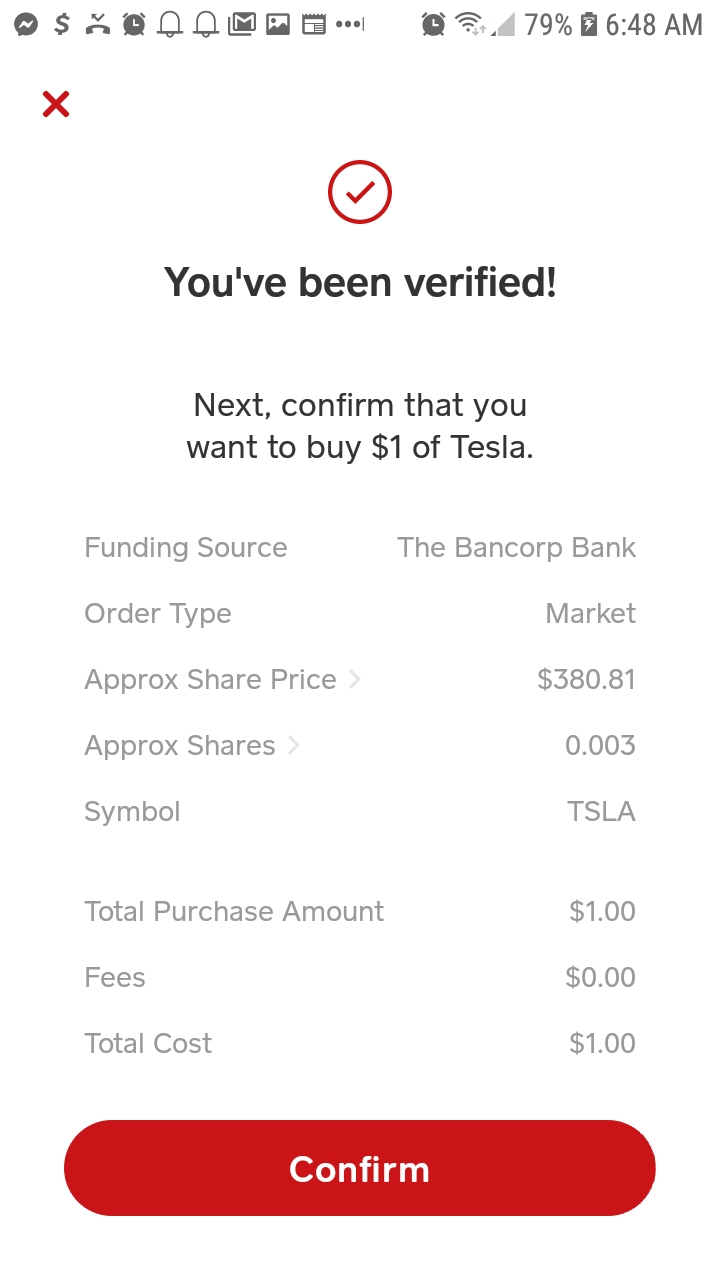
Task: Open Messenger notification in status bar
Action: (x=27, y=24)
